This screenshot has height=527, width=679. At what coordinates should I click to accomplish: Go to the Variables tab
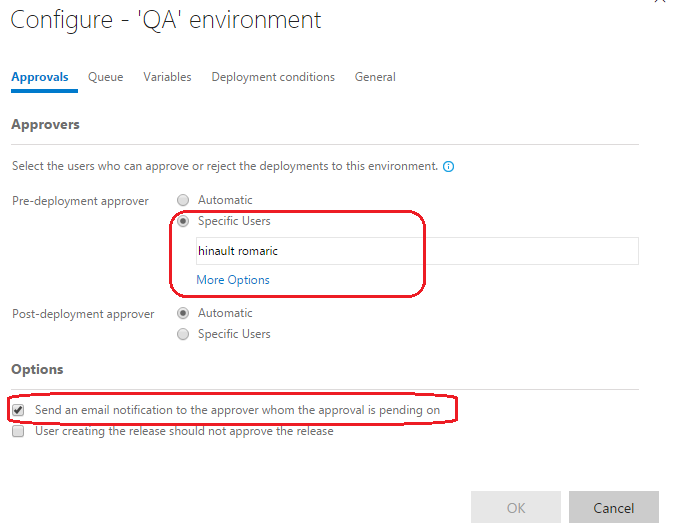tap(167, 77)
